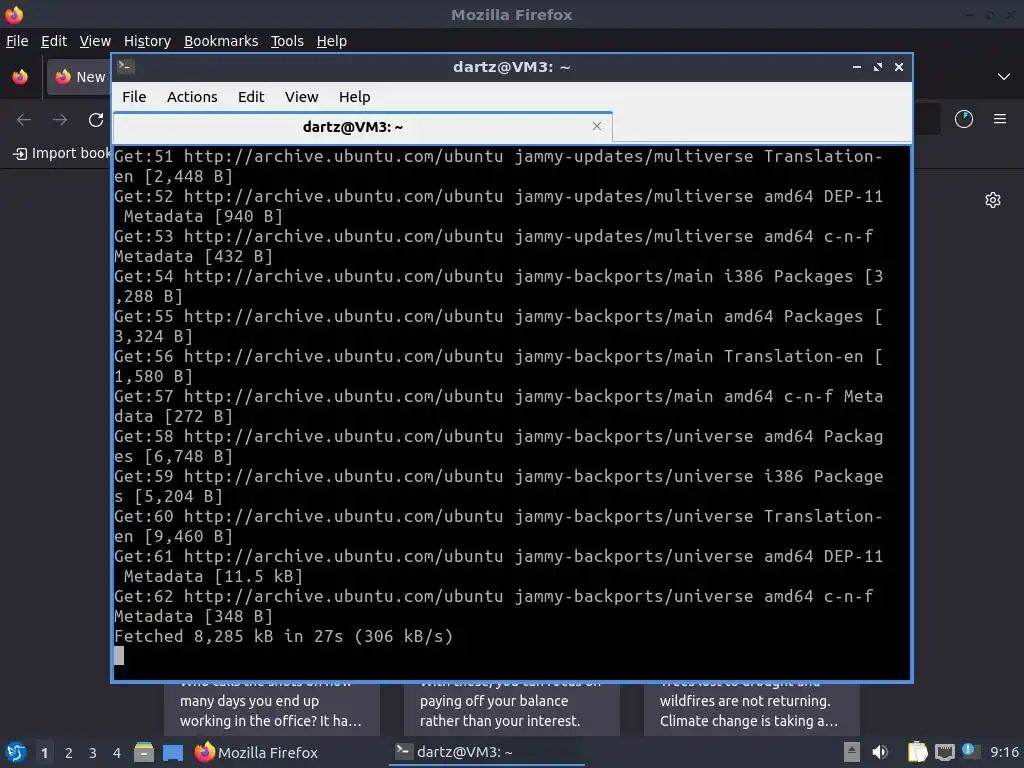Click the Firefox View pinned icon
Image resolution: width=1024 pixels, height=768 pixels.
(20, 77)
